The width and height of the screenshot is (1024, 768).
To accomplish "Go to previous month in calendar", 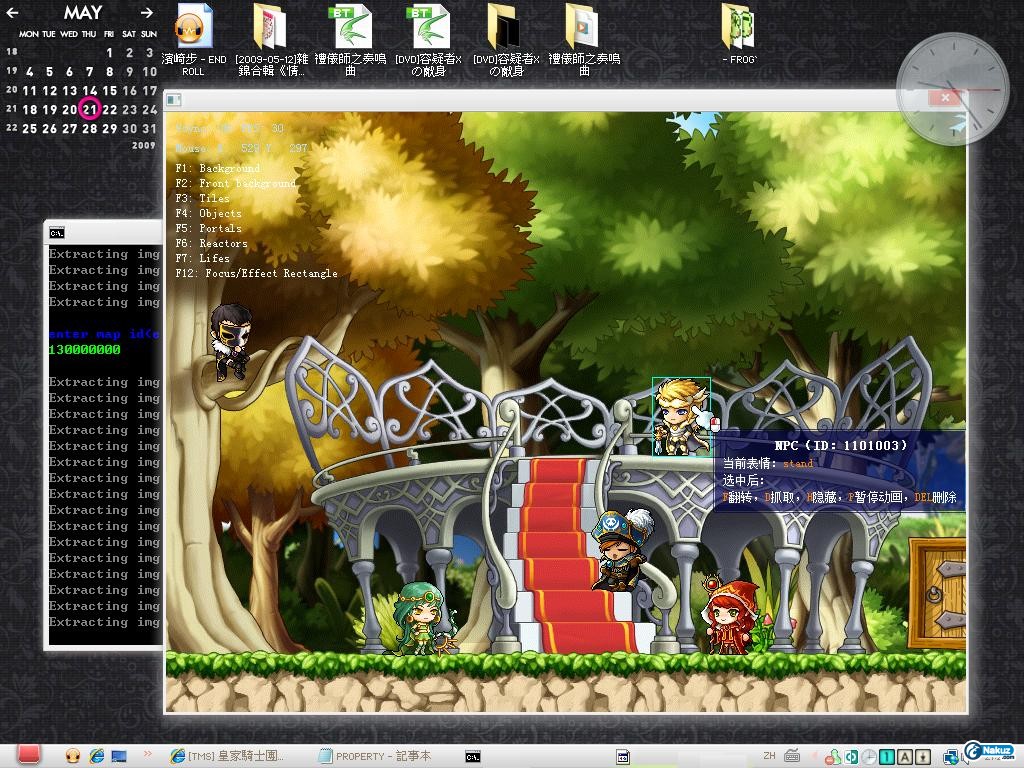I will click(13, 13).
